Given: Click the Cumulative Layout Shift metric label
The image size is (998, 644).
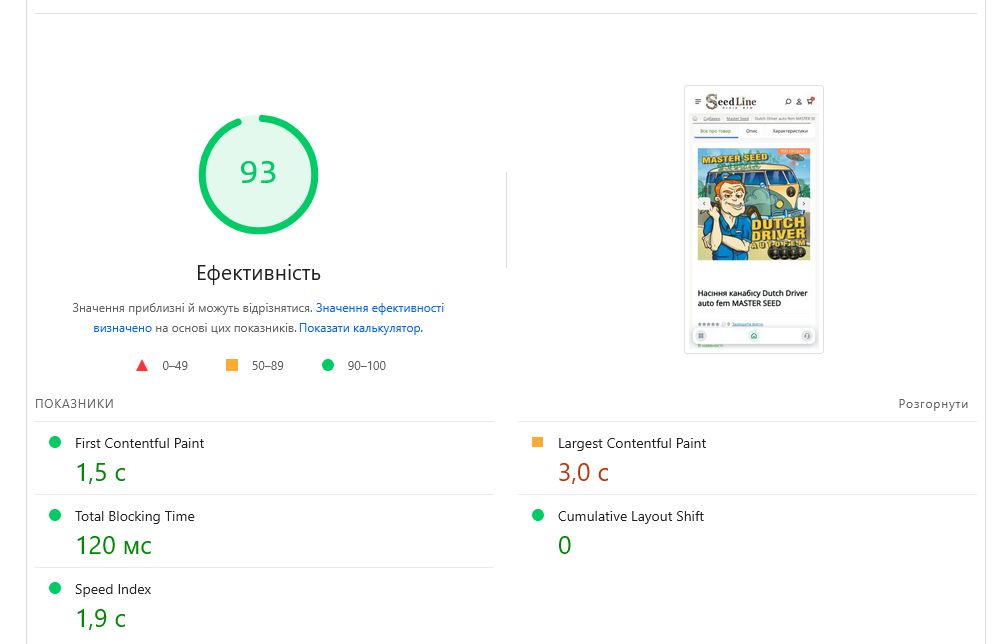Looking at the screenshot, I should pyautogui.click(x=631, y=516).
